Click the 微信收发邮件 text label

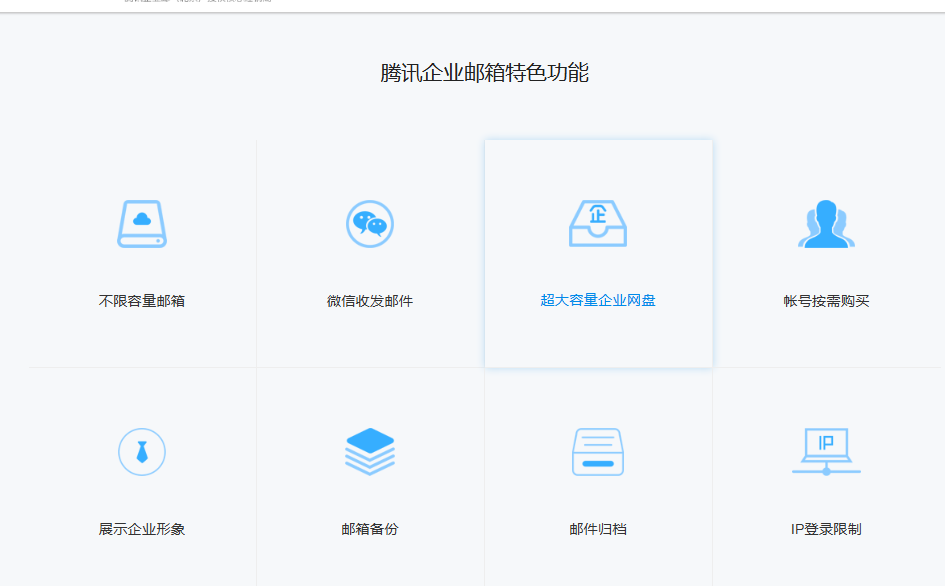pos(370,298)
